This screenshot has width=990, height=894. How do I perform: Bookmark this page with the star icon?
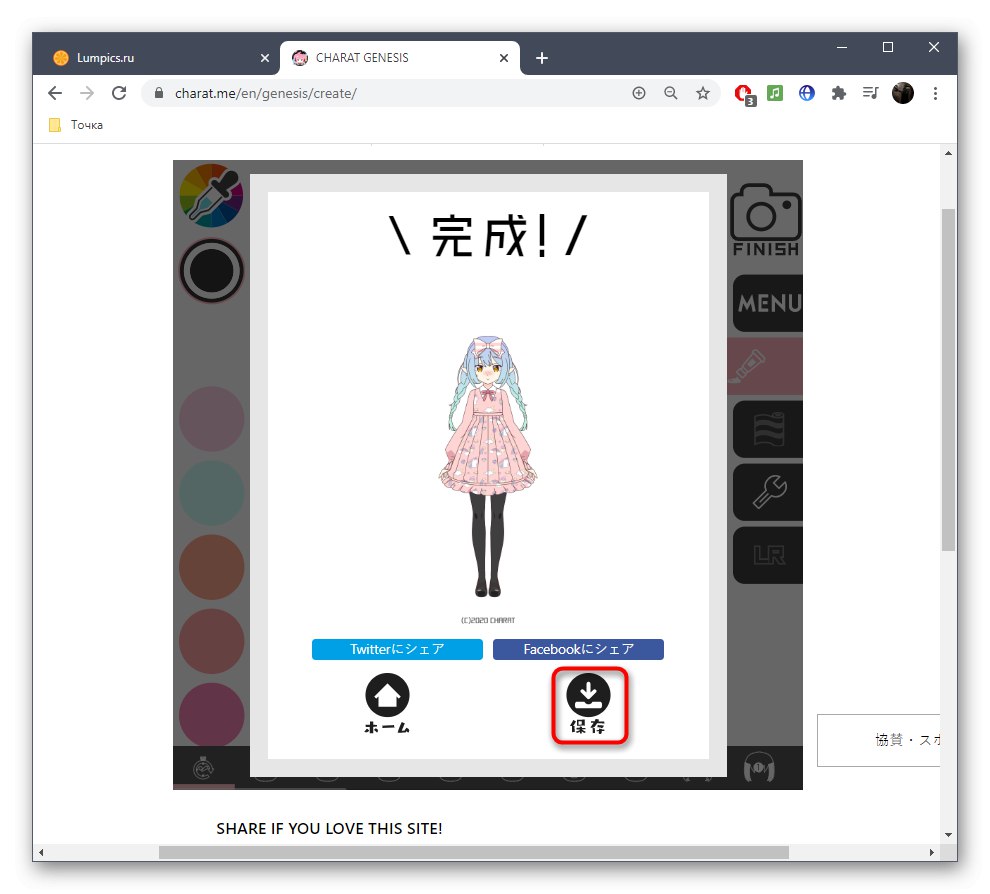coord(703,93)
